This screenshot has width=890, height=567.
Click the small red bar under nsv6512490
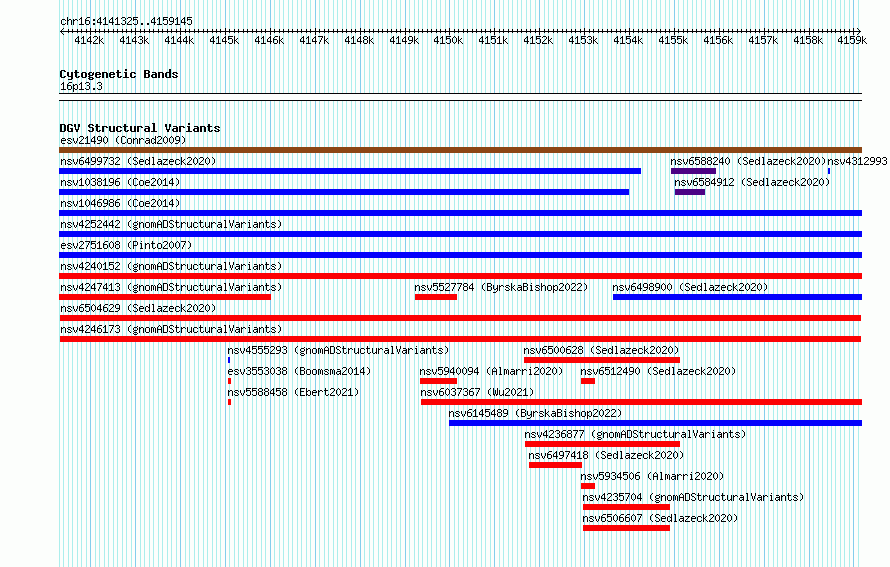[588, 381]
